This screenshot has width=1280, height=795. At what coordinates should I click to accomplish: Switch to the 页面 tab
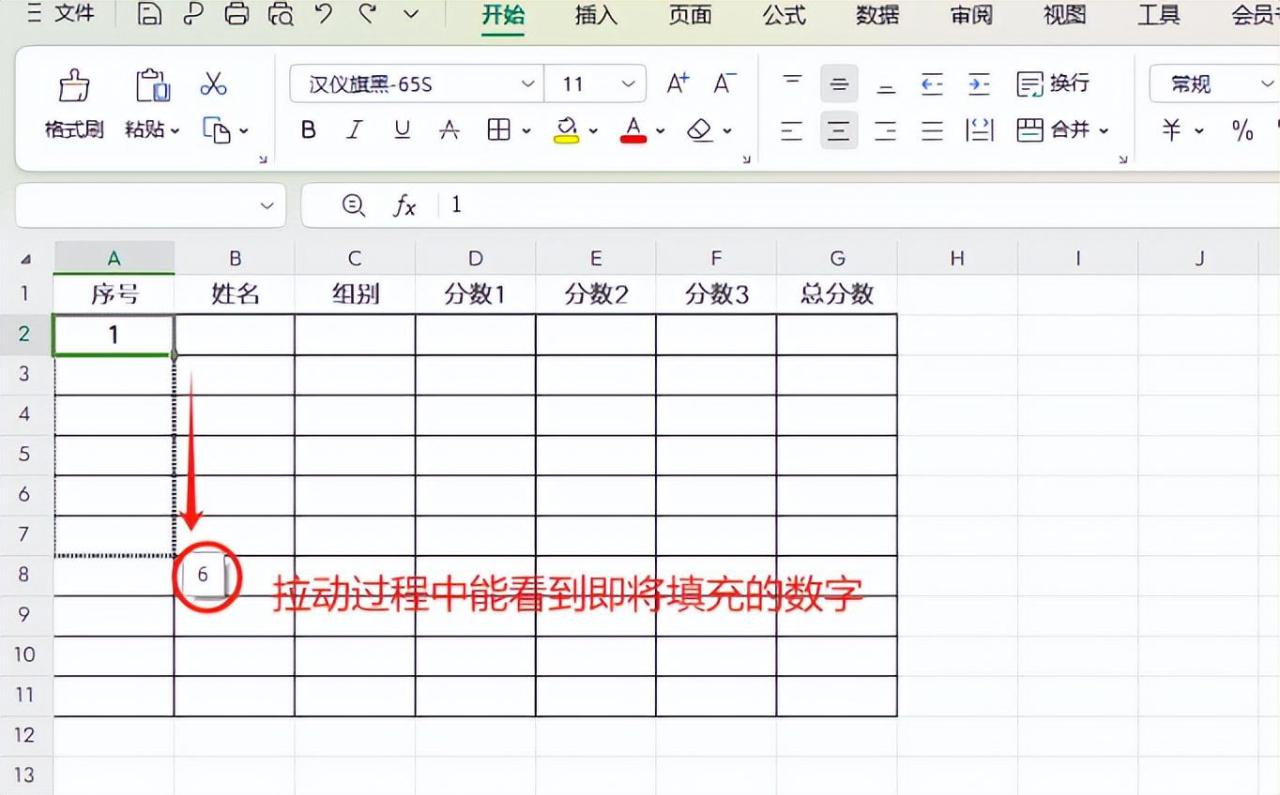pos(690,15)
